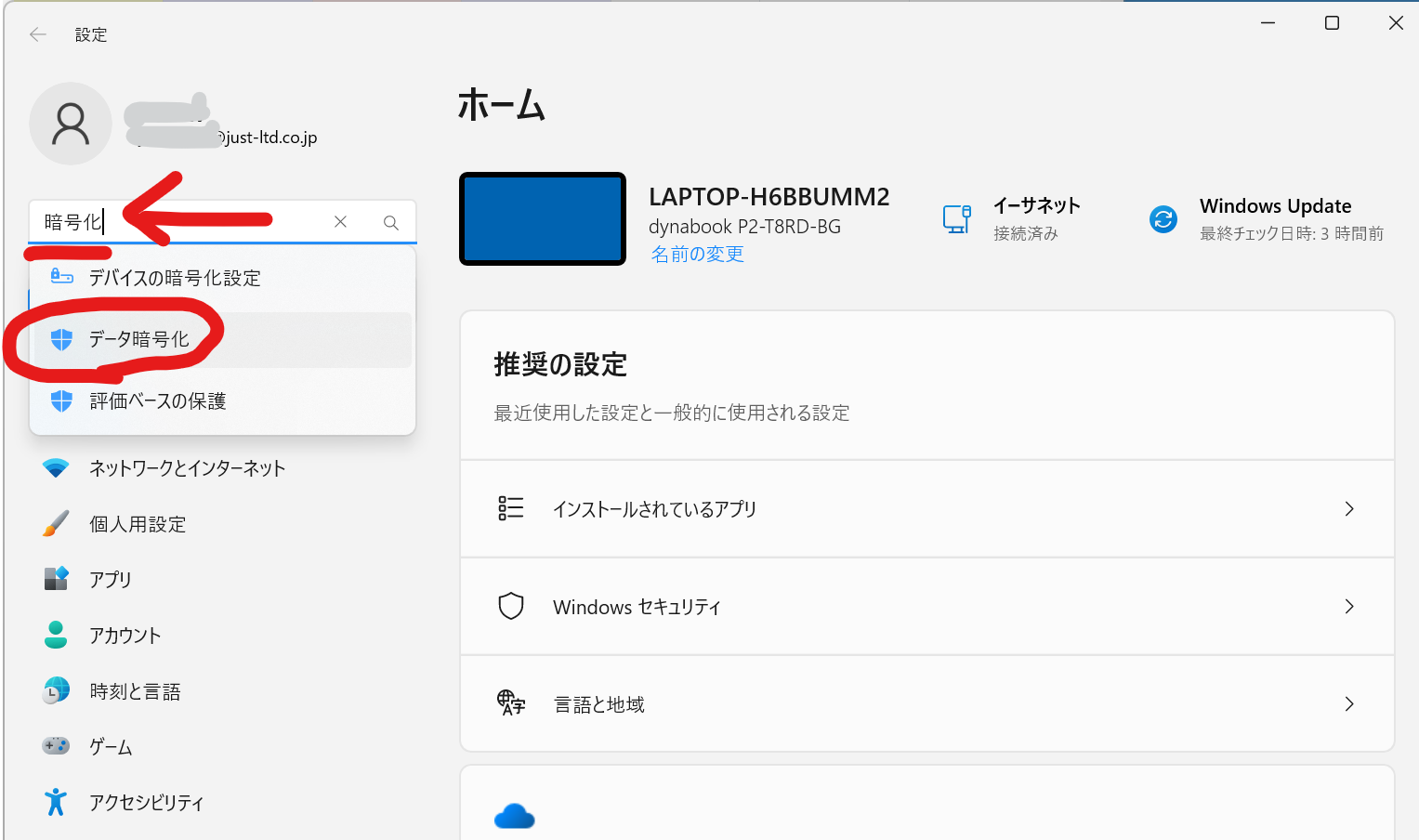
Task: Click the network Wi-Fi icon in sidebar
Action: pos(56,468)
